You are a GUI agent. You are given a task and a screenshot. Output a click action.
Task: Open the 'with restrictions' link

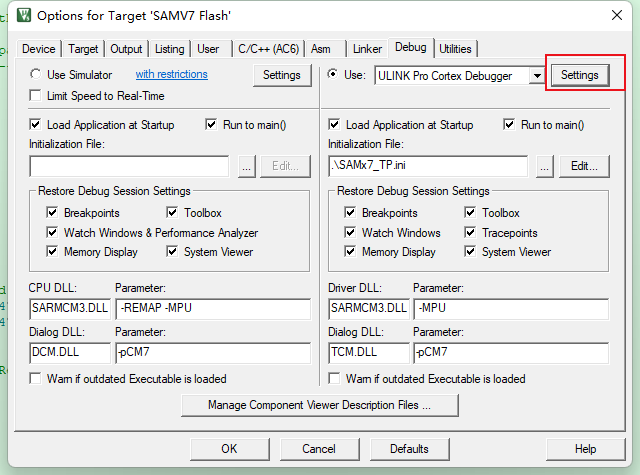pos(171,75)
